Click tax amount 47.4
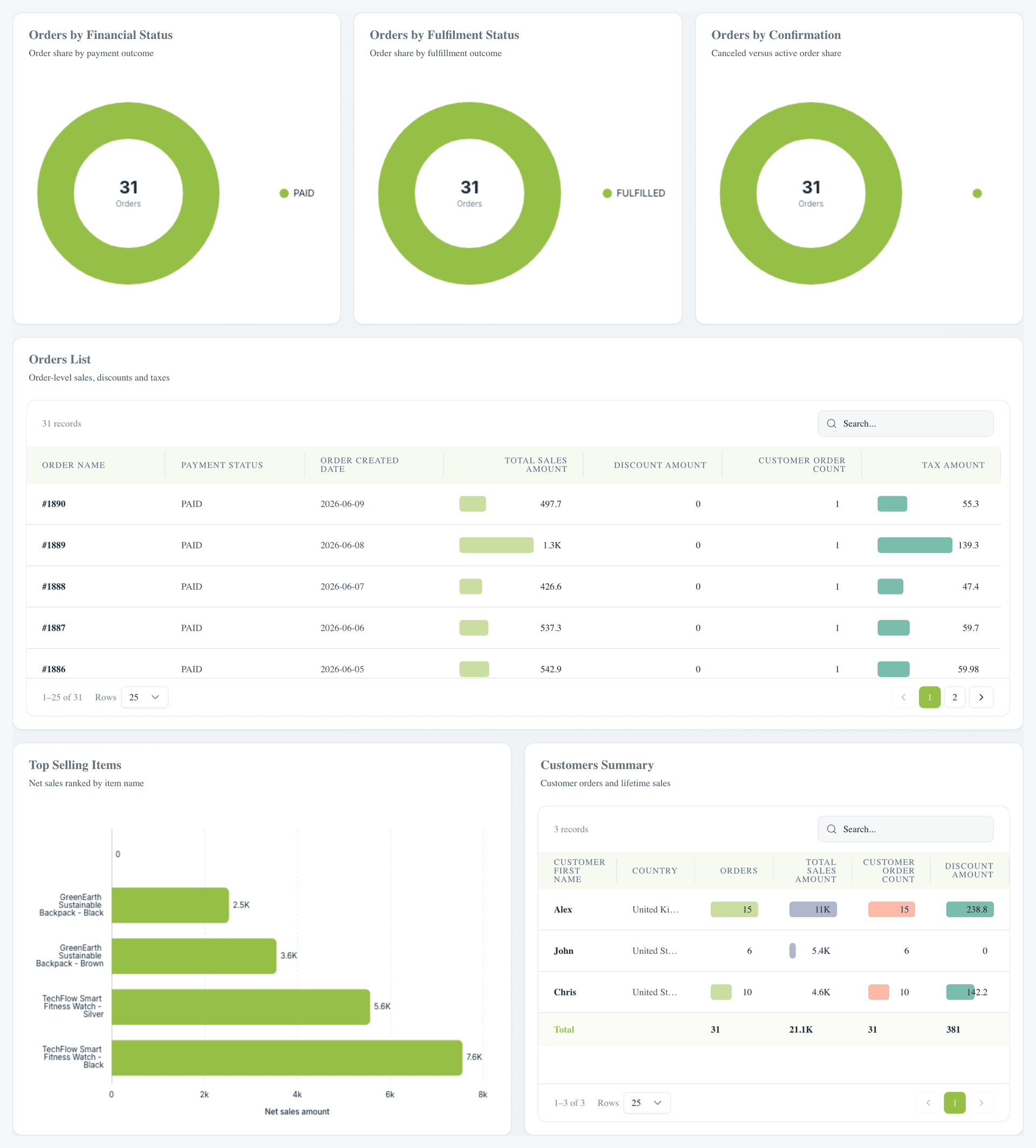 (971, 587)
